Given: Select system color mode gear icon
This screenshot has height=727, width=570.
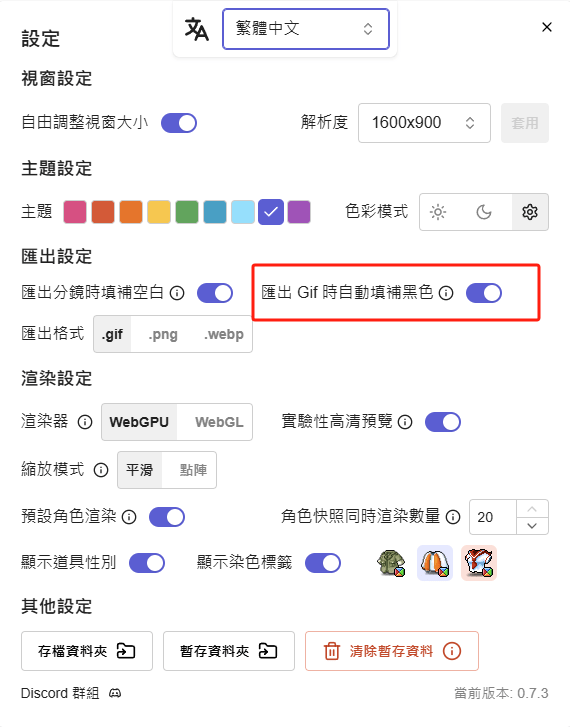Looking at the screenshot, I should pos(530,212).
